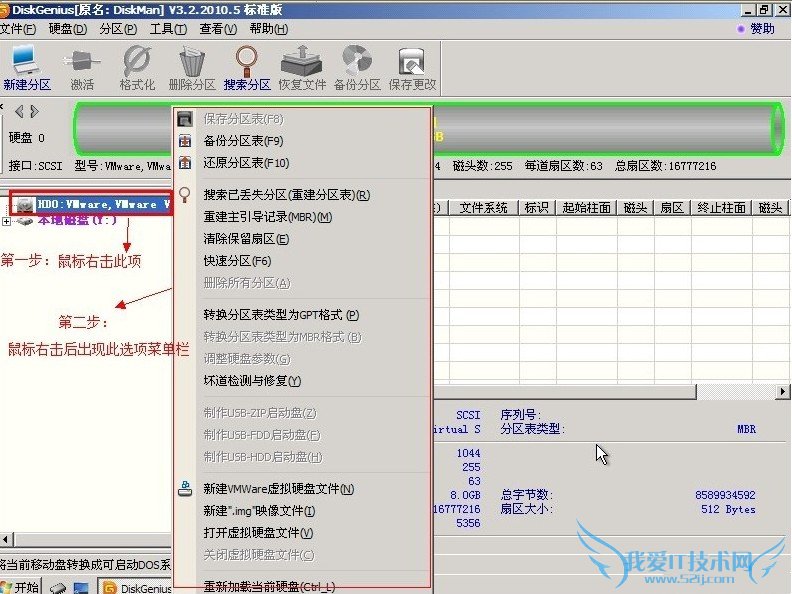Click the 文件系统 column header
The height and width of the screenshot is (594, 792).
tap(483, 208)
